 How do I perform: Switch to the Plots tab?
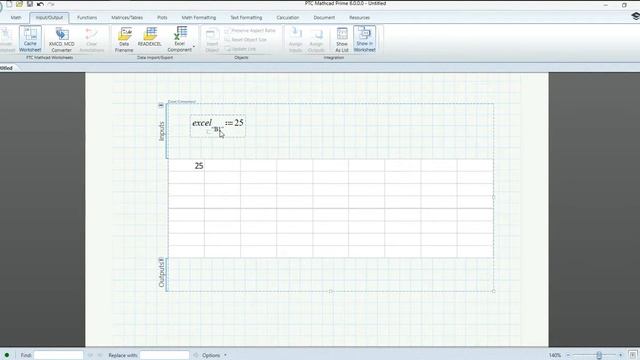pos(162,18)
